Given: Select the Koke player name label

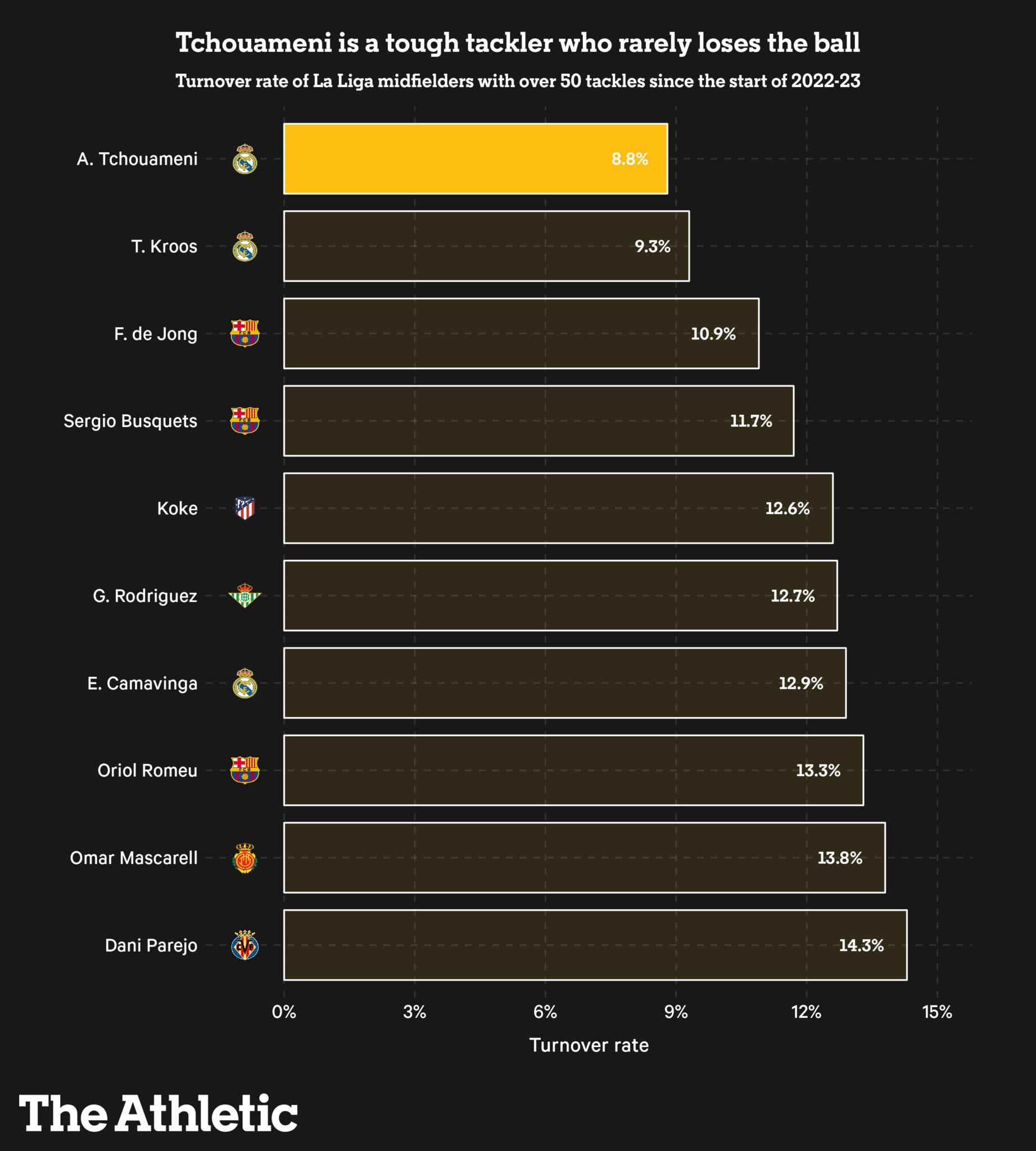Looking at the screenshot, I should [x=177, y=508].
